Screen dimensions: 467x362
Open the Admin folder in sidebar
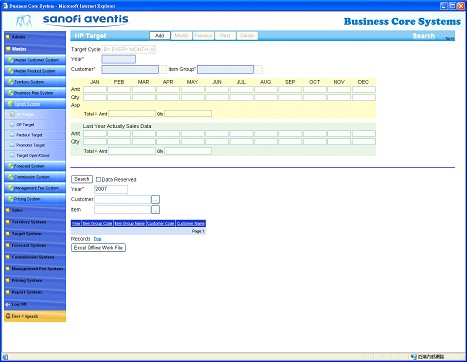point(35,37)
